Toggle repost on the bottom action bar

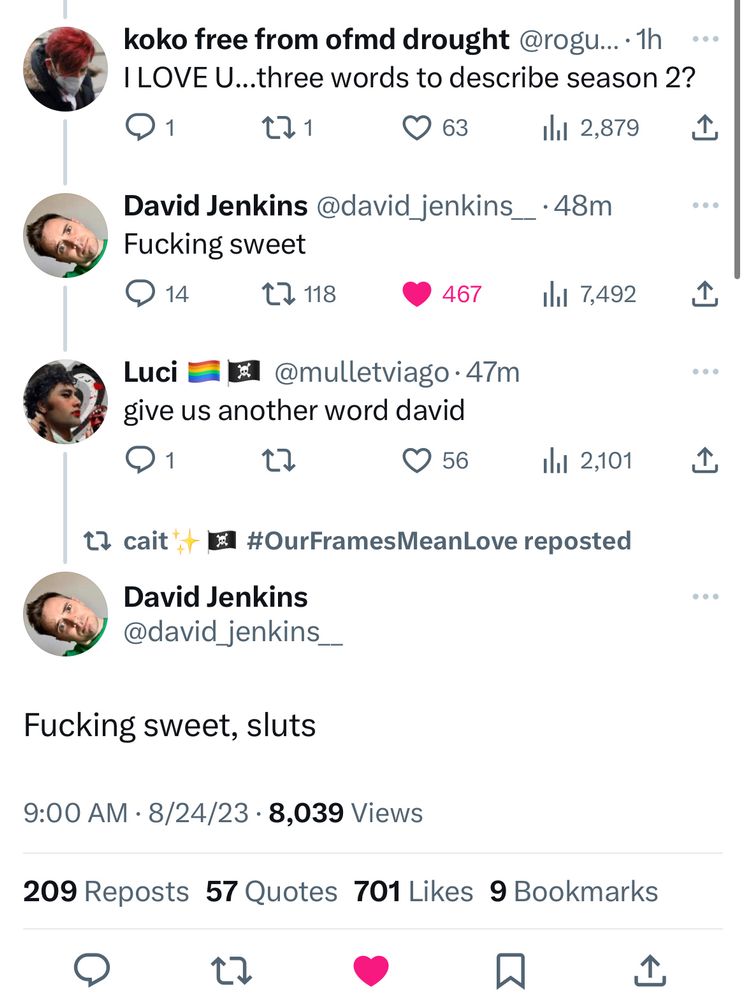click(233, 968)
